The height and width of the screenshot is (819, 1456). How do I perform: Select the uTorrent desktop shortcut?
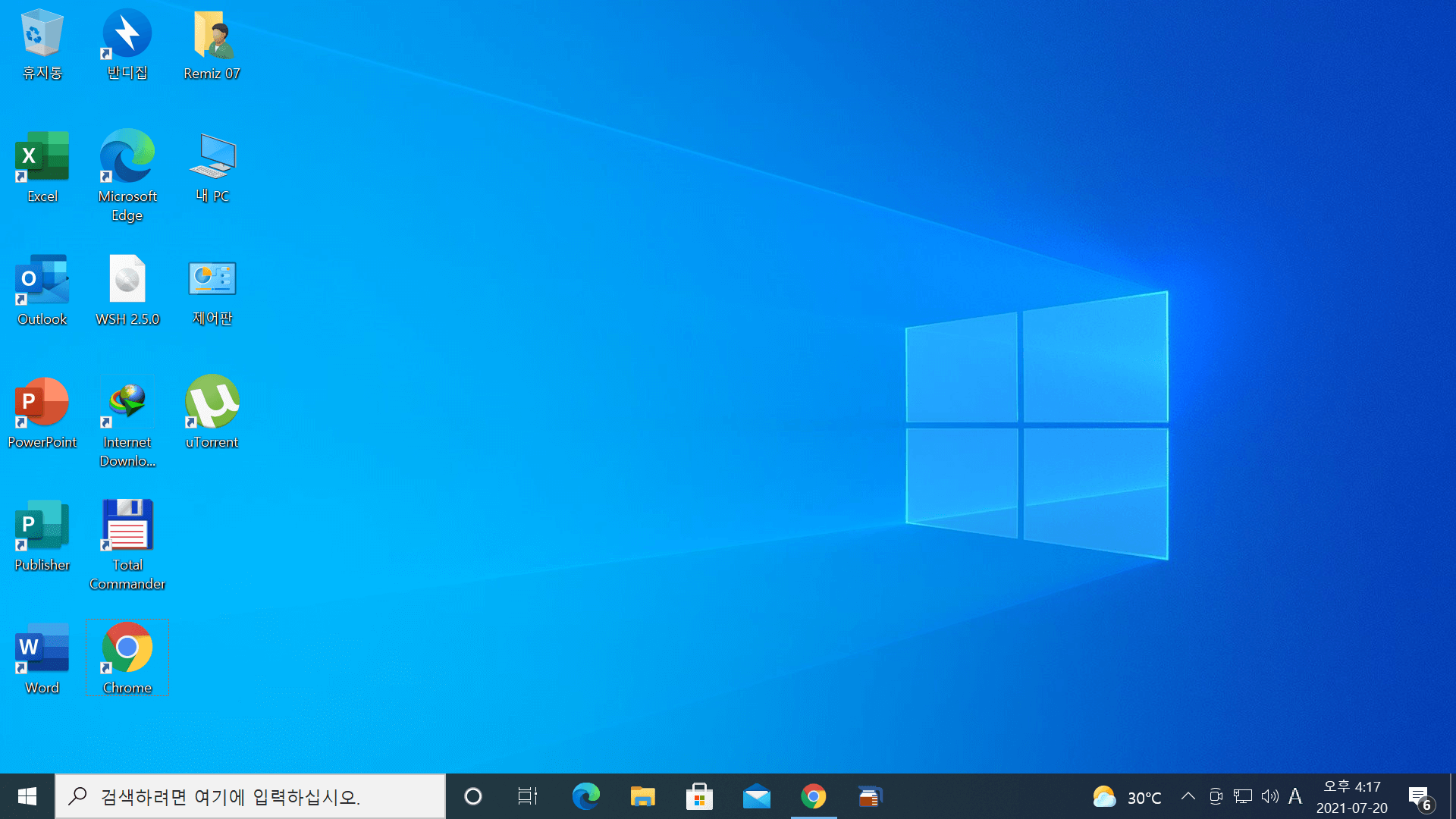tap(212, 413)
